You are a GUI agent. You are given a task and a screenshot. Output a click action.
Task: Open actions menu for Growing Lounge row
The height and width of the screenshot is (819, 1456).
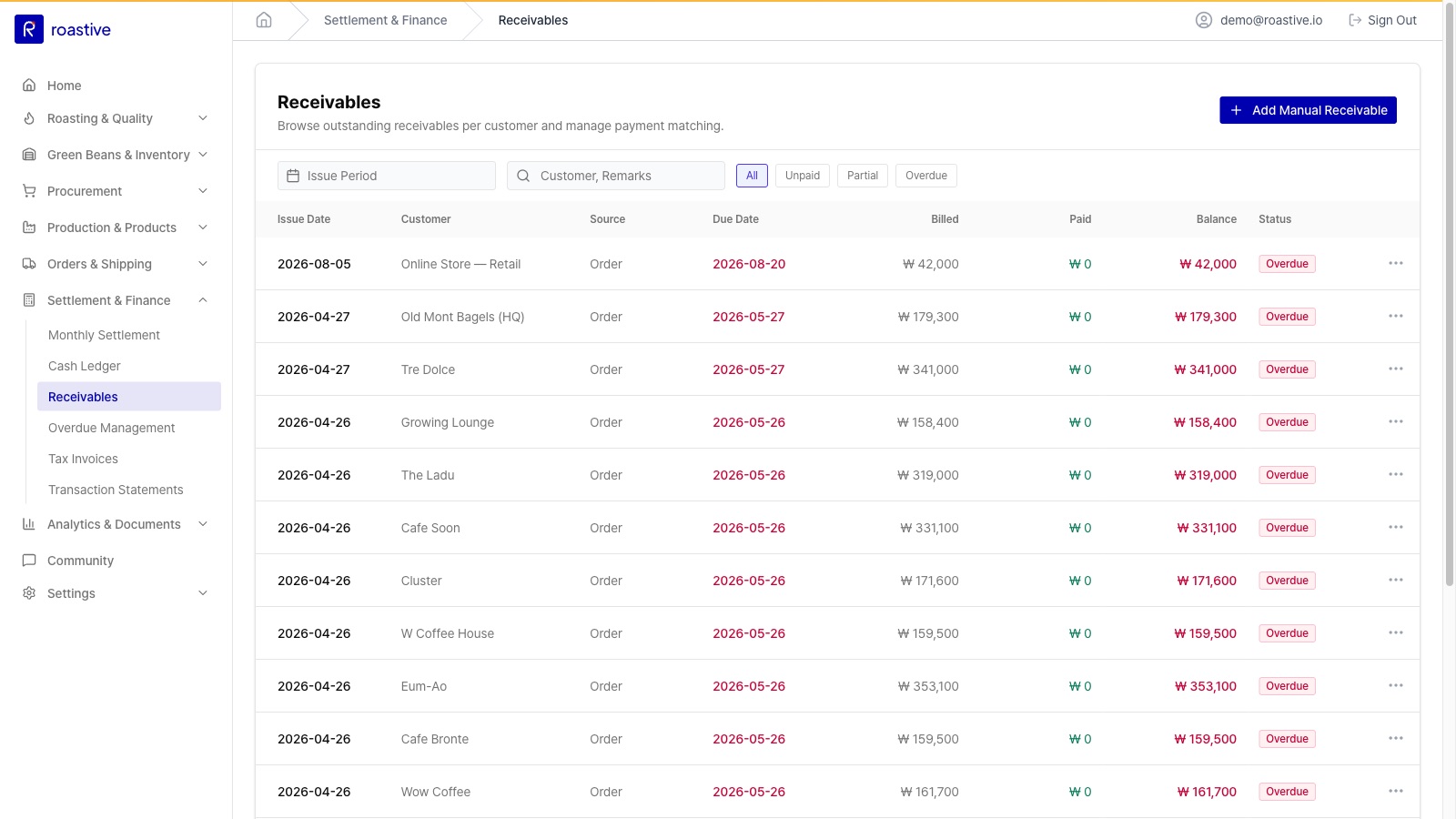click(x=1396, y=421)
